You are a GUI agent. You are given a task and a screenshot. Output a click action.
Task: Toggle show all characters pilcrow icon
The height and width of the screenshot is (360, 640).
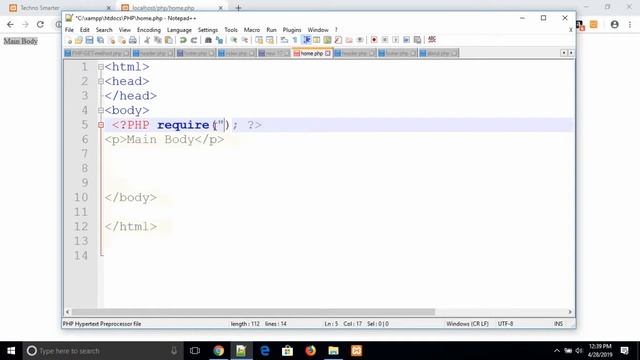pos(295,40)
